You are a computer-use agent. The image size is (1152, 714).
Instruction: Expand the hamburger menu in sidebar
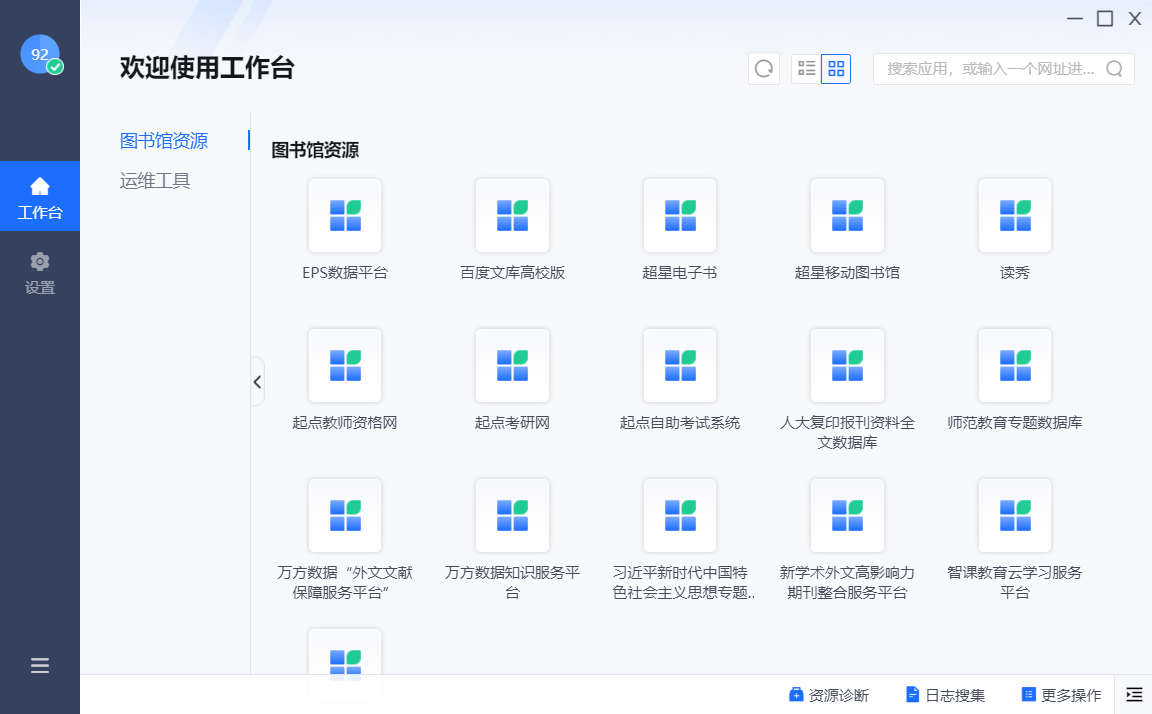click(40, 666)
